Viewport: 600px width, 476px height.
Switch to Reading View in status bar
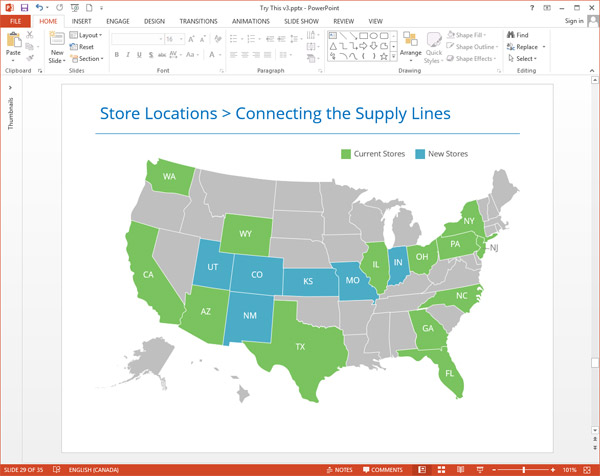(461, 469)
